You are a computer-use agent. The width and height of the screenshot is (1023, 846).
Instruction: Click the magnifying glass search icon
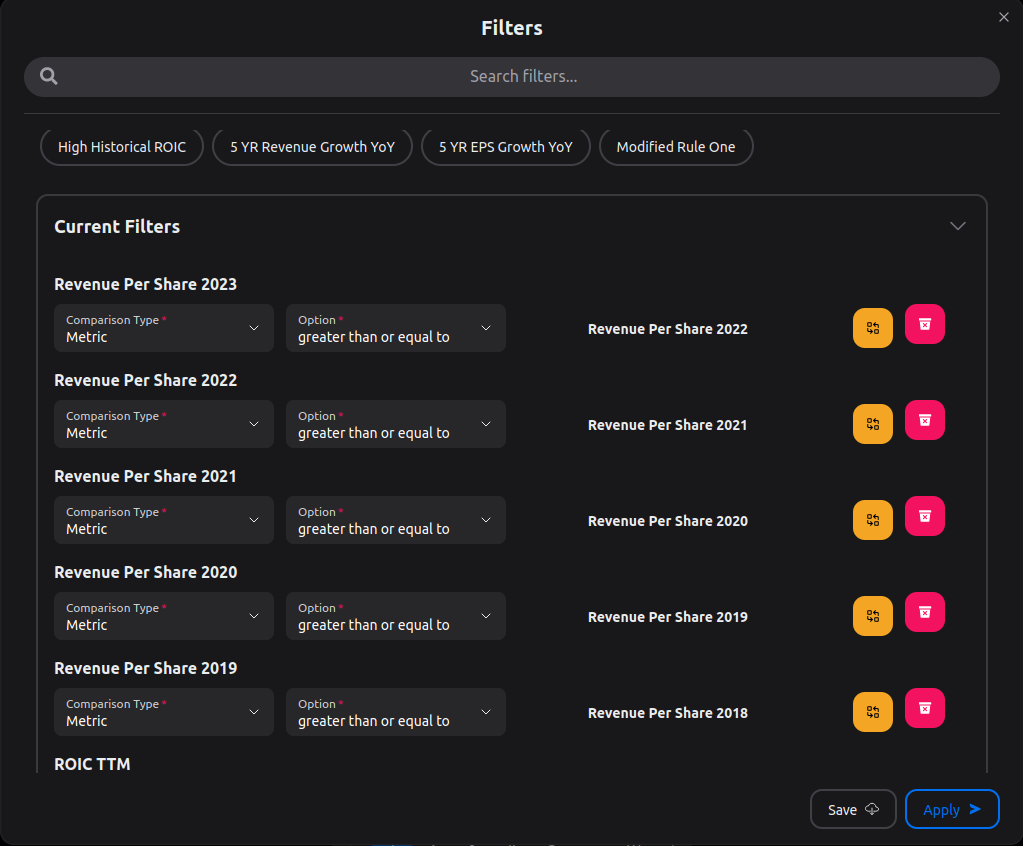(x=48, y=76)
